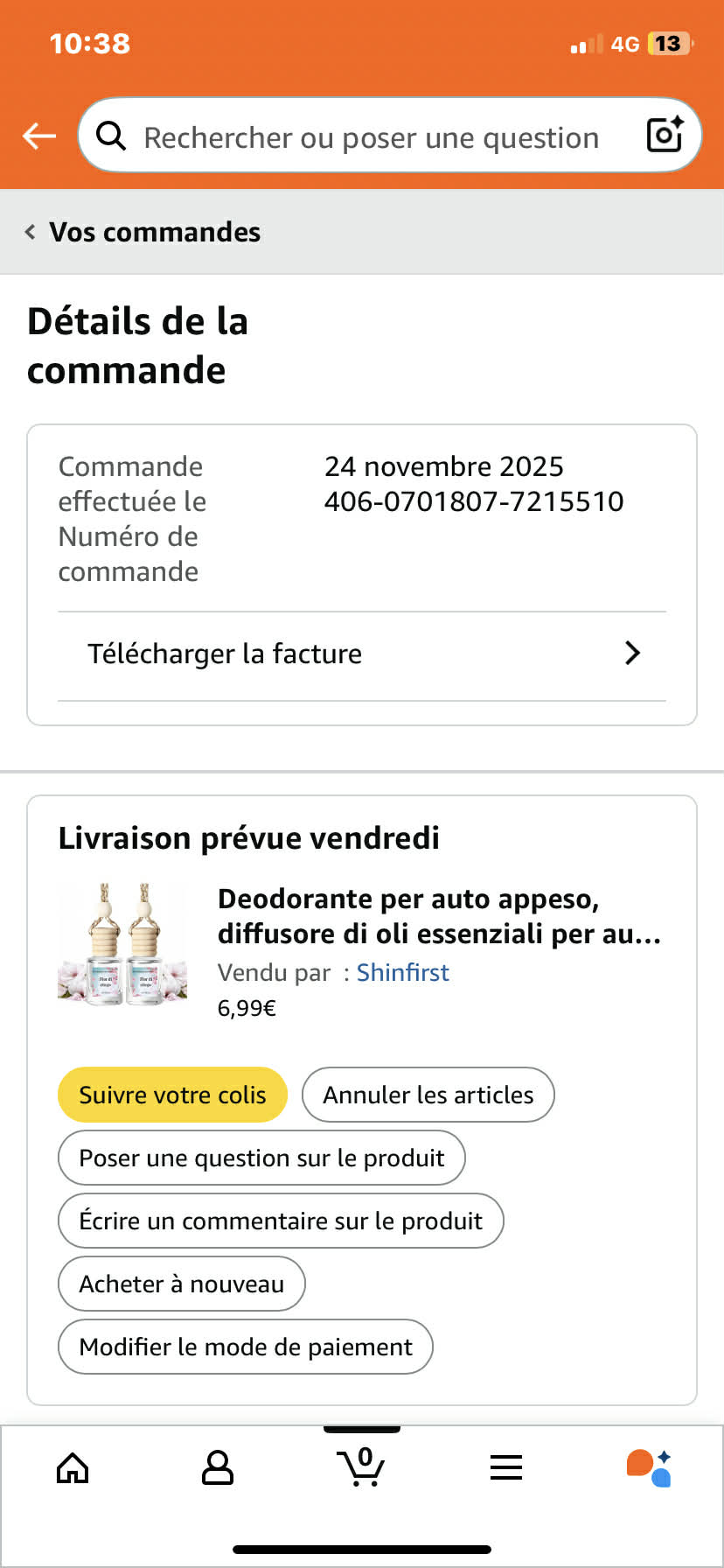Open seller link Shinfirst

(402, 972)
